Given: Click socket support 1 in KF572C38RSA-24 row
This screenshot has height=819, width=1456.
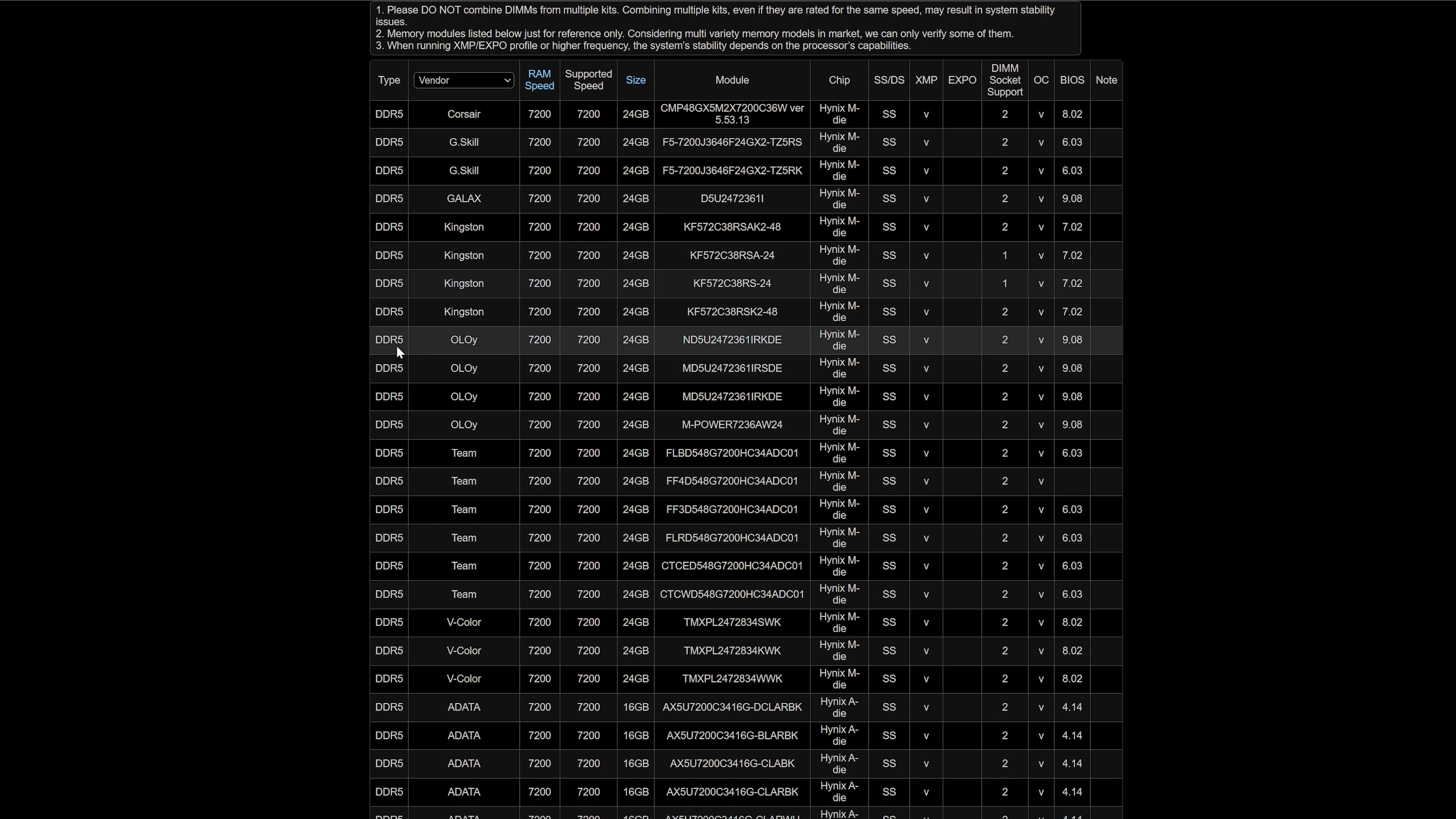Looking at the screenshot, I should pyautogui.click(x=1004, y=256).
